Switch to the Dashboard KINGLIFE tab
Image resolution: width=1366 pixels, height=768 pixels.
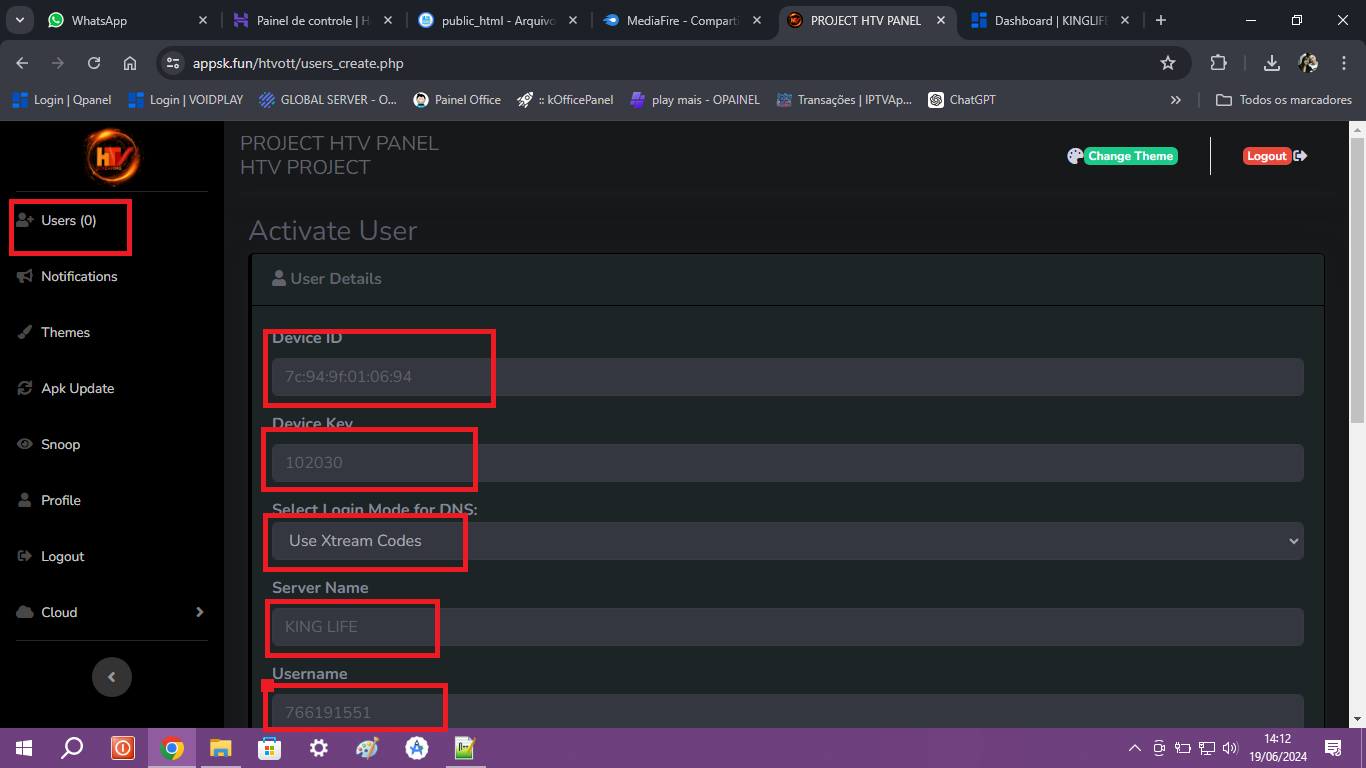coord(1050,20)
